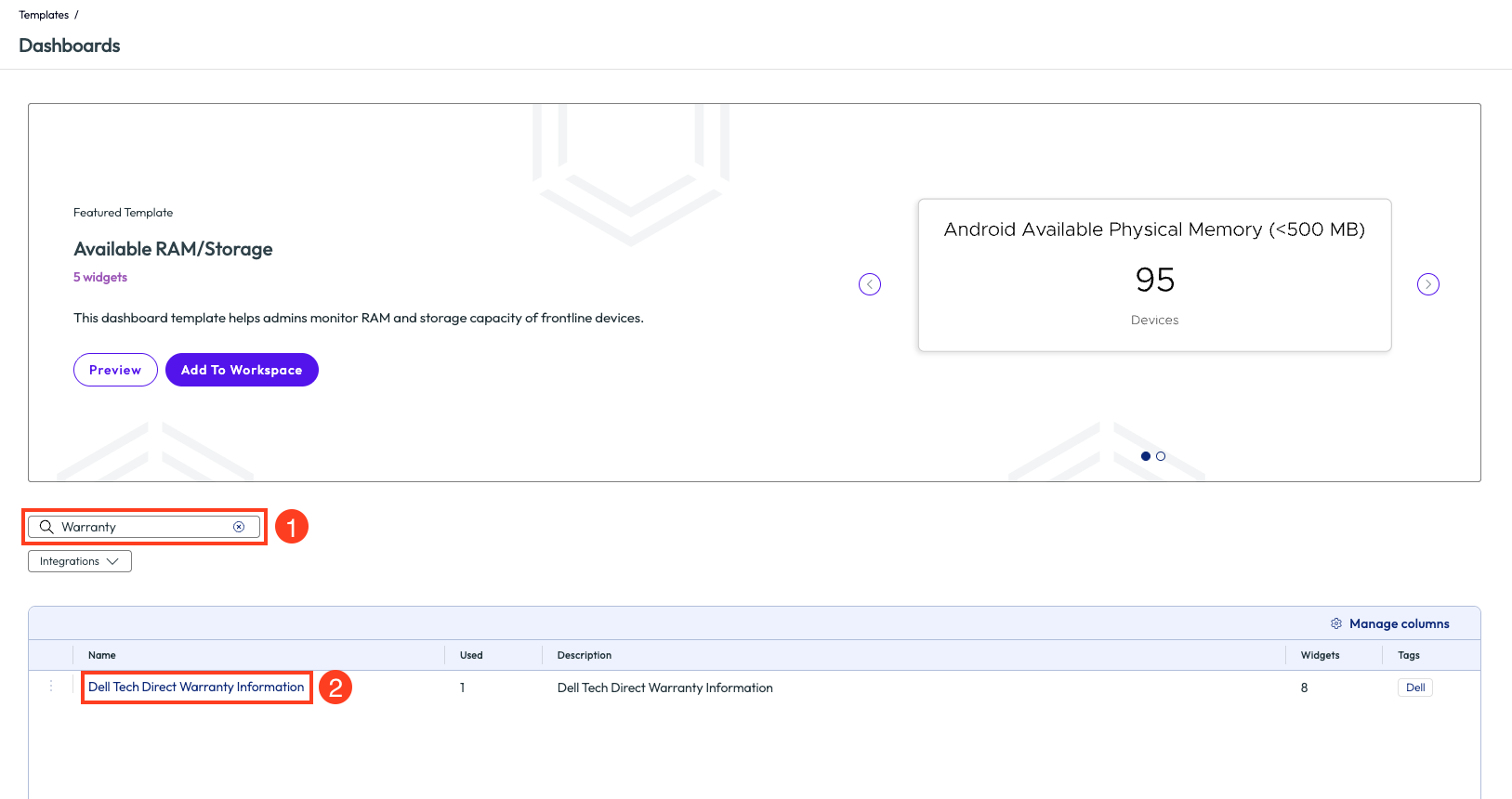Go to the next featured template arrow
The image size is (1512, 799).
[1428, 284]
